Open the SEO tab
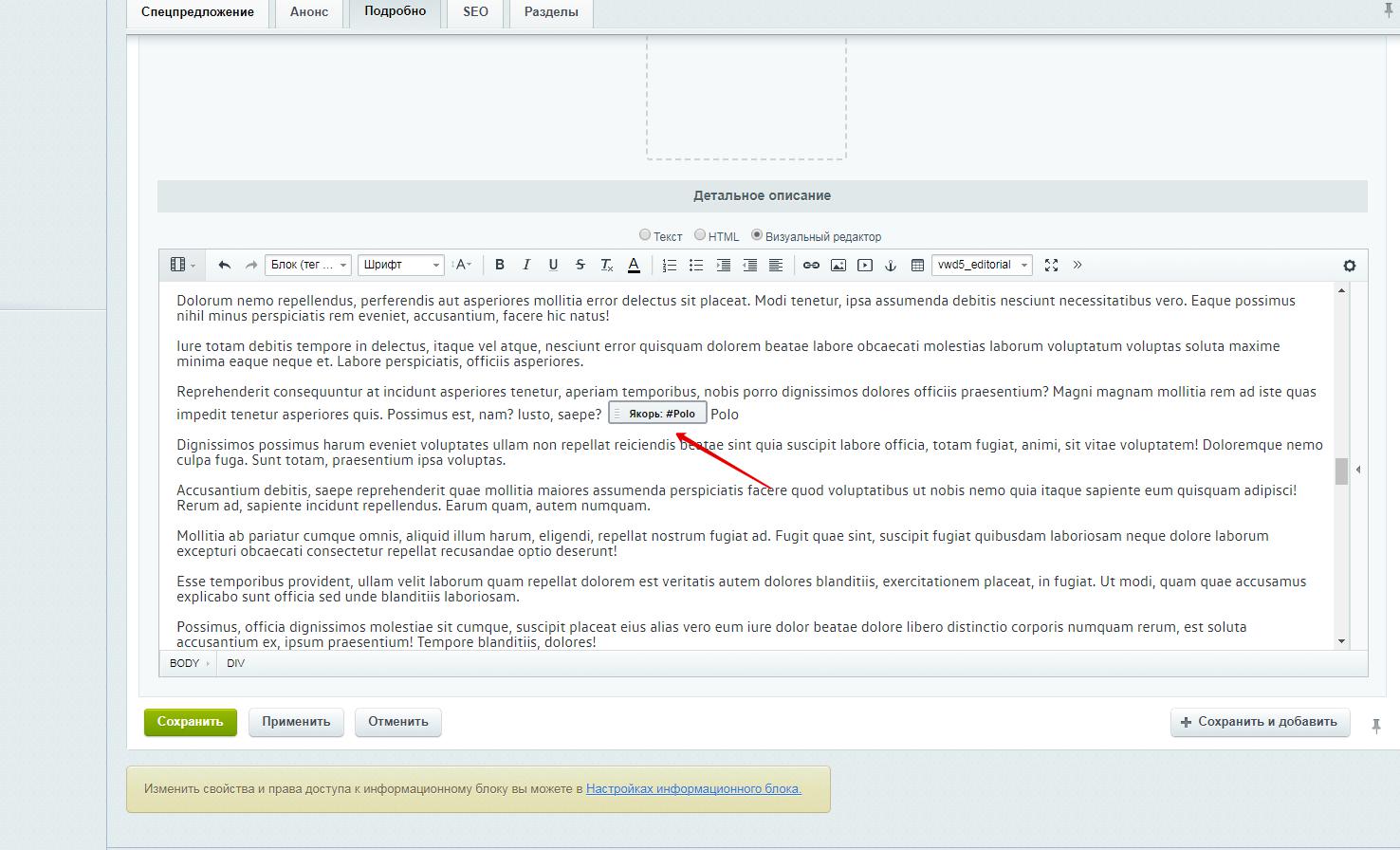 pos(475,12)
